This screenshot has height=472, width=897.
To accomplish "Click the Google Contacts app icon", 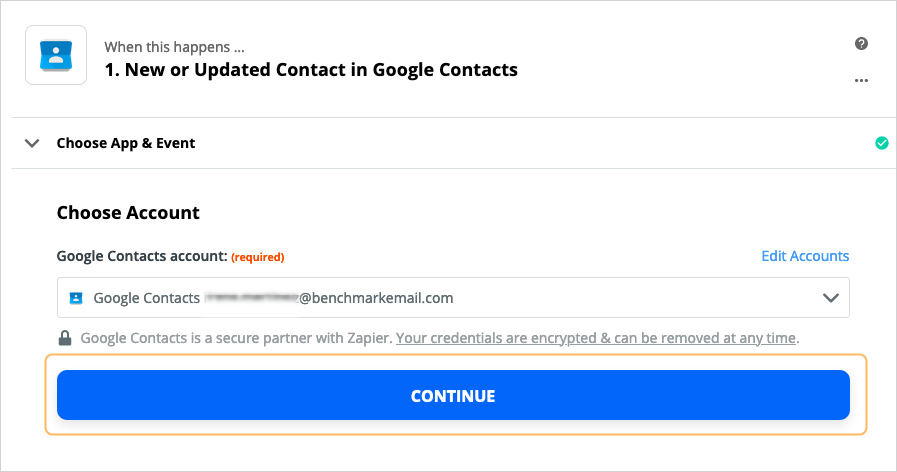I will coord(56,55).
